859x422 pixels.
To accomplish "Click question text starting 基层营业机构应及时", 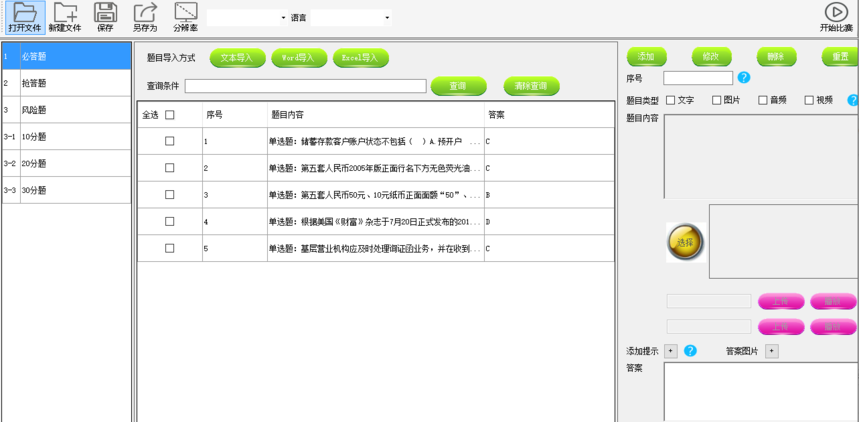I will point(375,248).
